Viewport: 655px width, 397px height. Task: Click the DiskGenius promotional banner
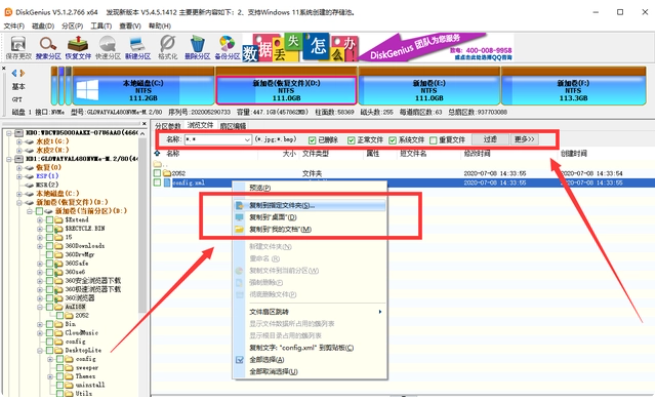click(x=378, y=47)
